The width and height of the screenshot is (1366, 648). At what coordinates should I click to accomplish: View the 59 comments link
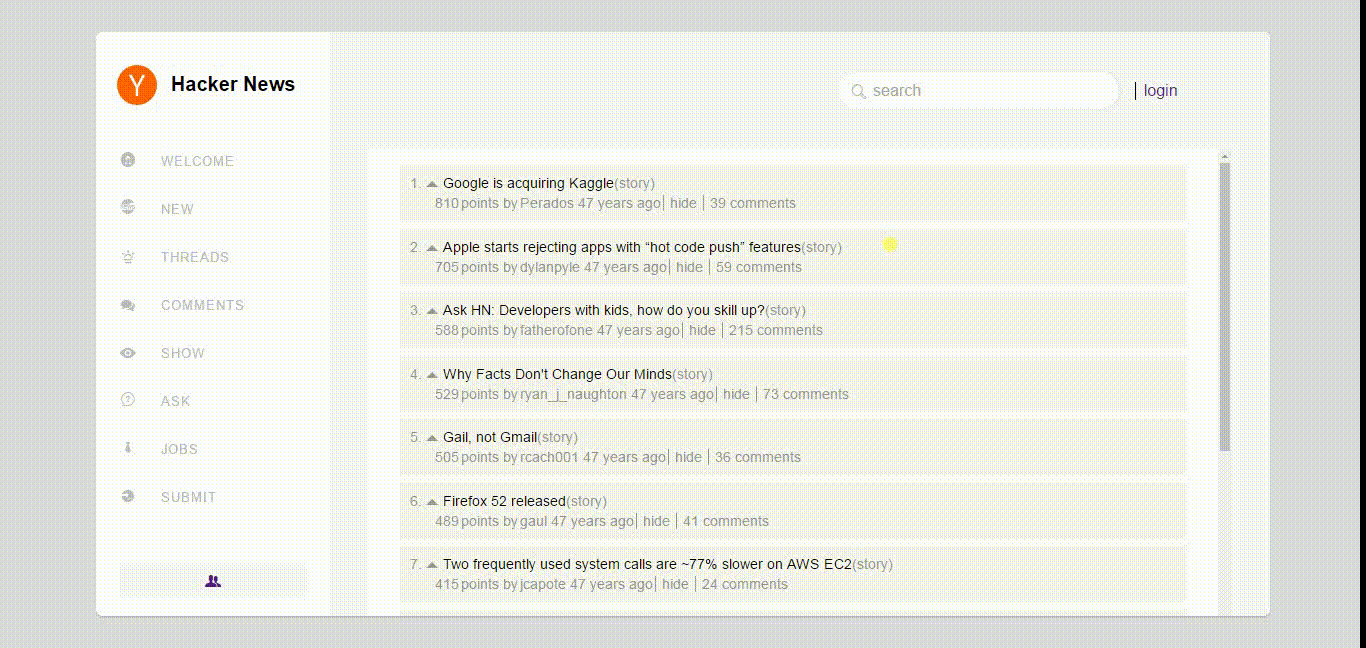(759, 267)
